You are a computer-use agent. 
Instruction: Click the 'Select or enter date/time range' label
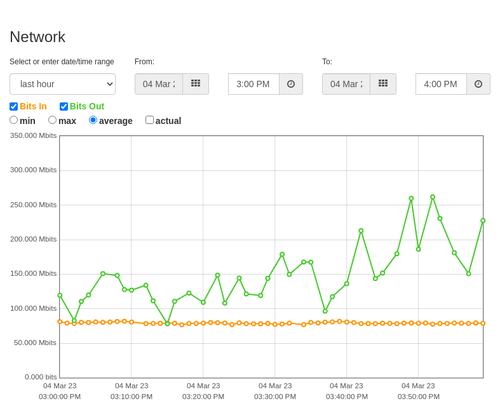(x=62, y=62)
